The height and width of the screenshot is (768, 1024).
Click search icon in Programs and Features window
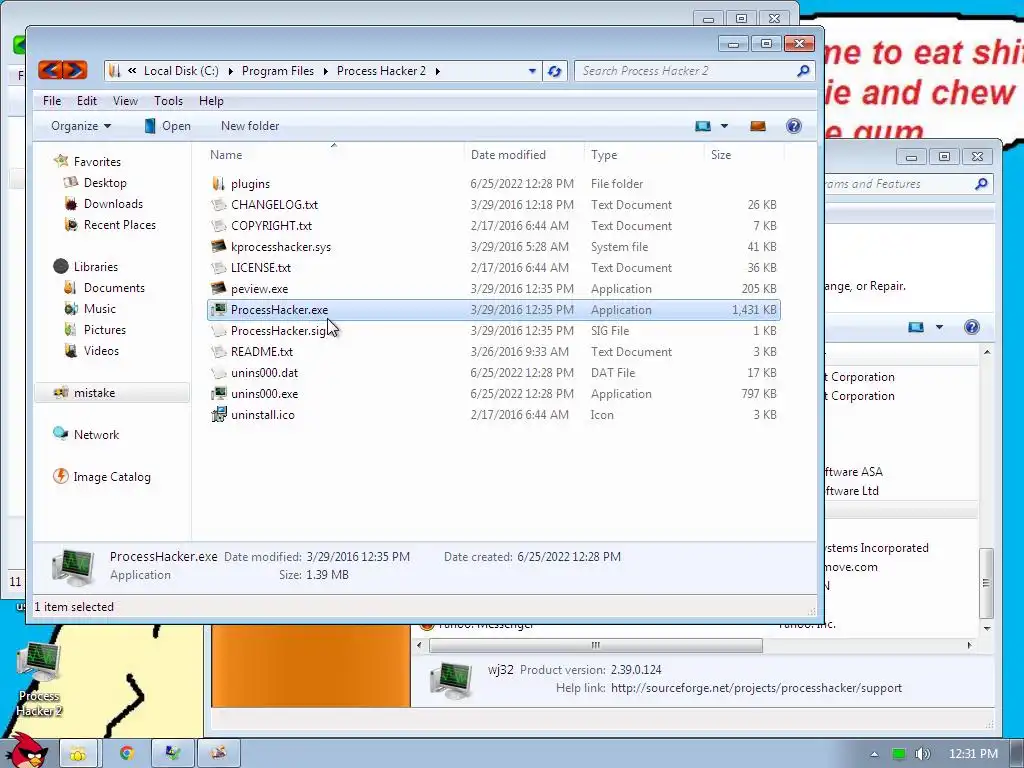pyautogui.click(x=981, y=184)
